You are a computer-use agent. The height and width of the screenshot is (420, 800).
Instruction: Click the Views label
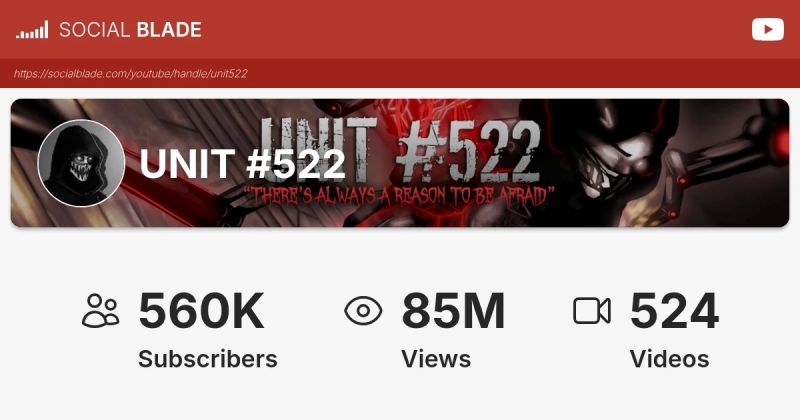436,359
